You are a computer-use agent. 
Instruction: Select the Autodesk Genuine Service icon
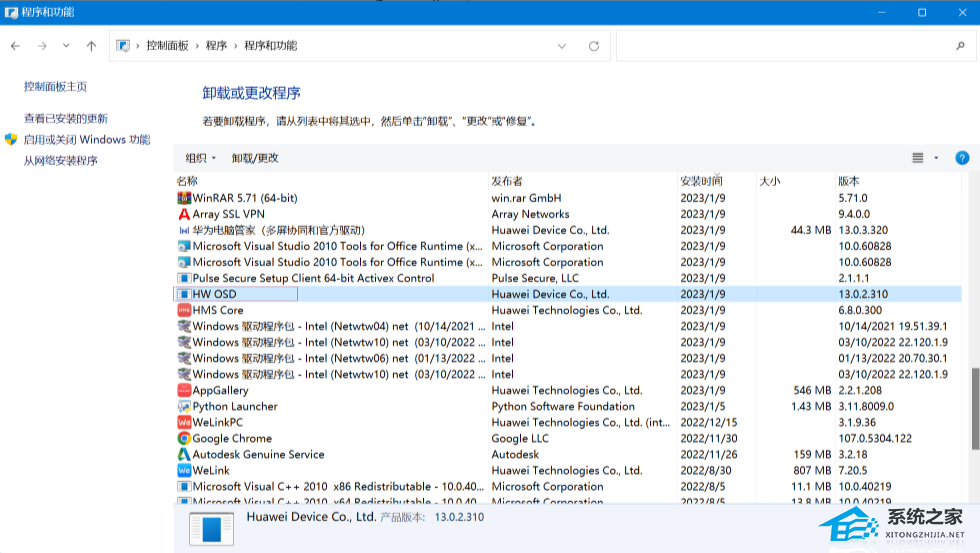[x=184, y=455]
